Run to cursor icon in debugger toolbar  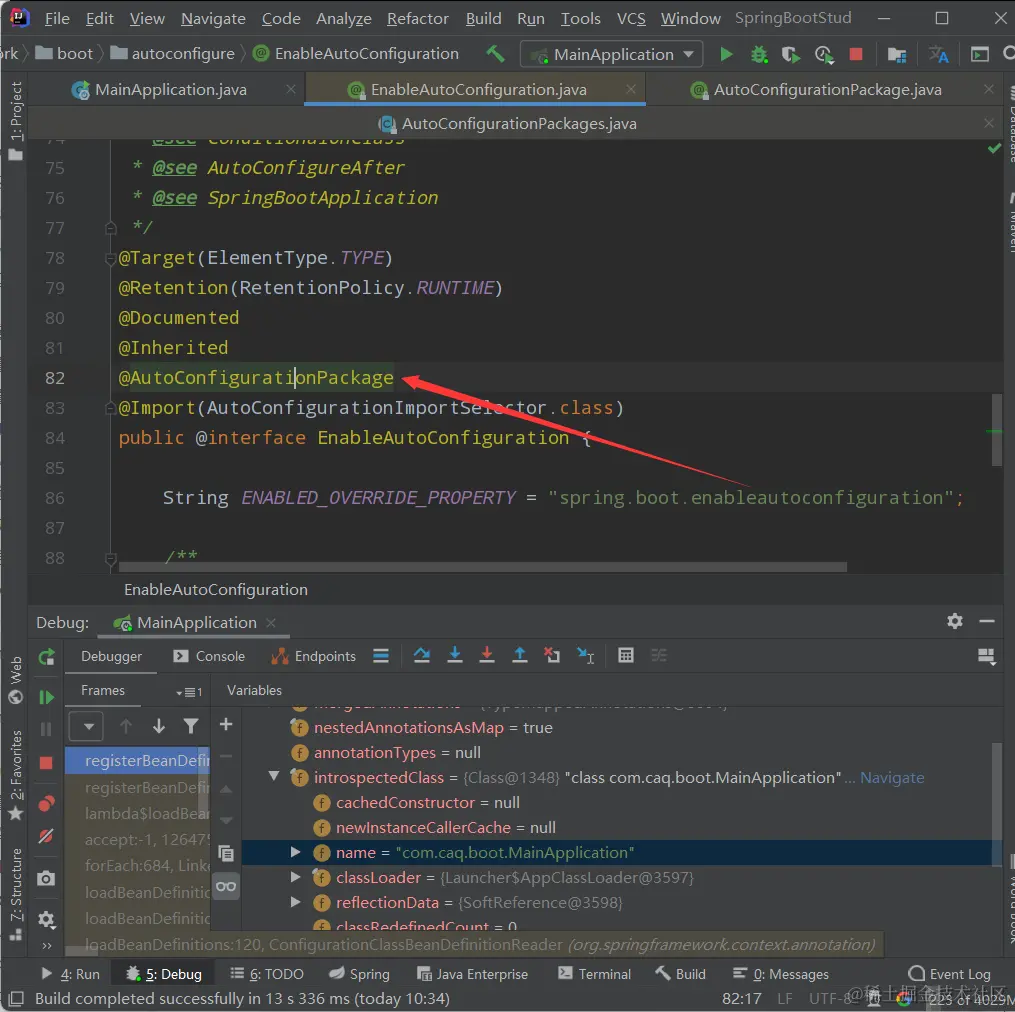click(x=585, y=656)
